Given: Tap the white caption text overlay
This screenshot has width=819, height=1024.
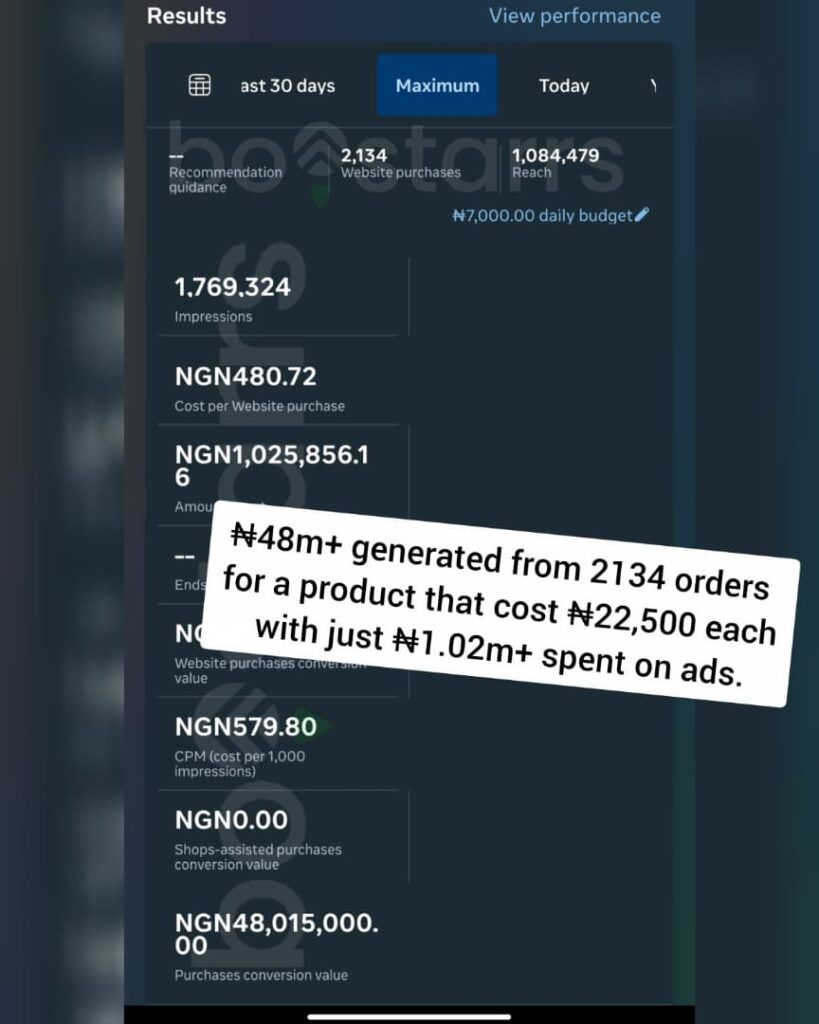Looking at the screenshot, I should click(499, 605).
